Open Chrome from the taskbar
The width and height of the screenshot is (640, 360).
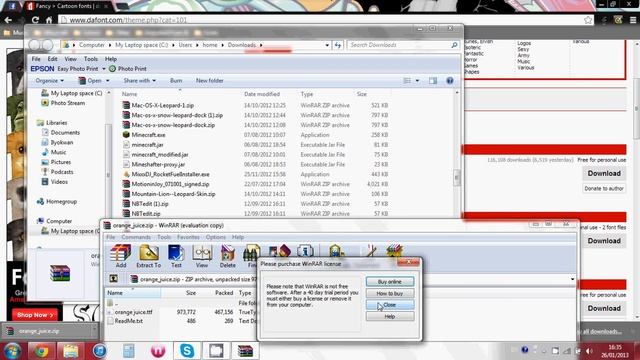point(41,351)
